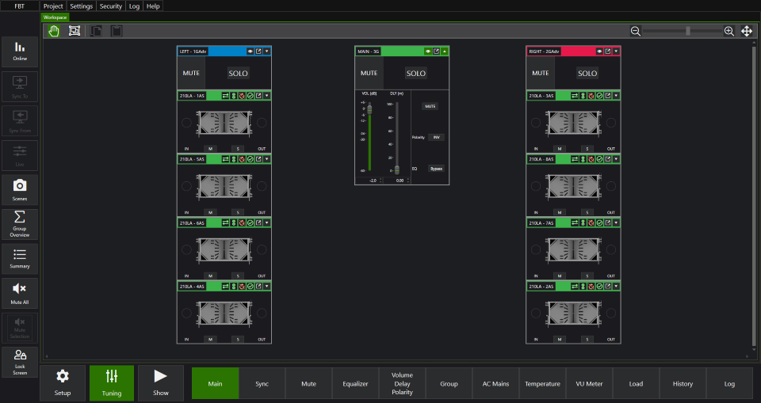
Task: Toggle M mute on 210LA - 1AS
Action: (210, 149)
